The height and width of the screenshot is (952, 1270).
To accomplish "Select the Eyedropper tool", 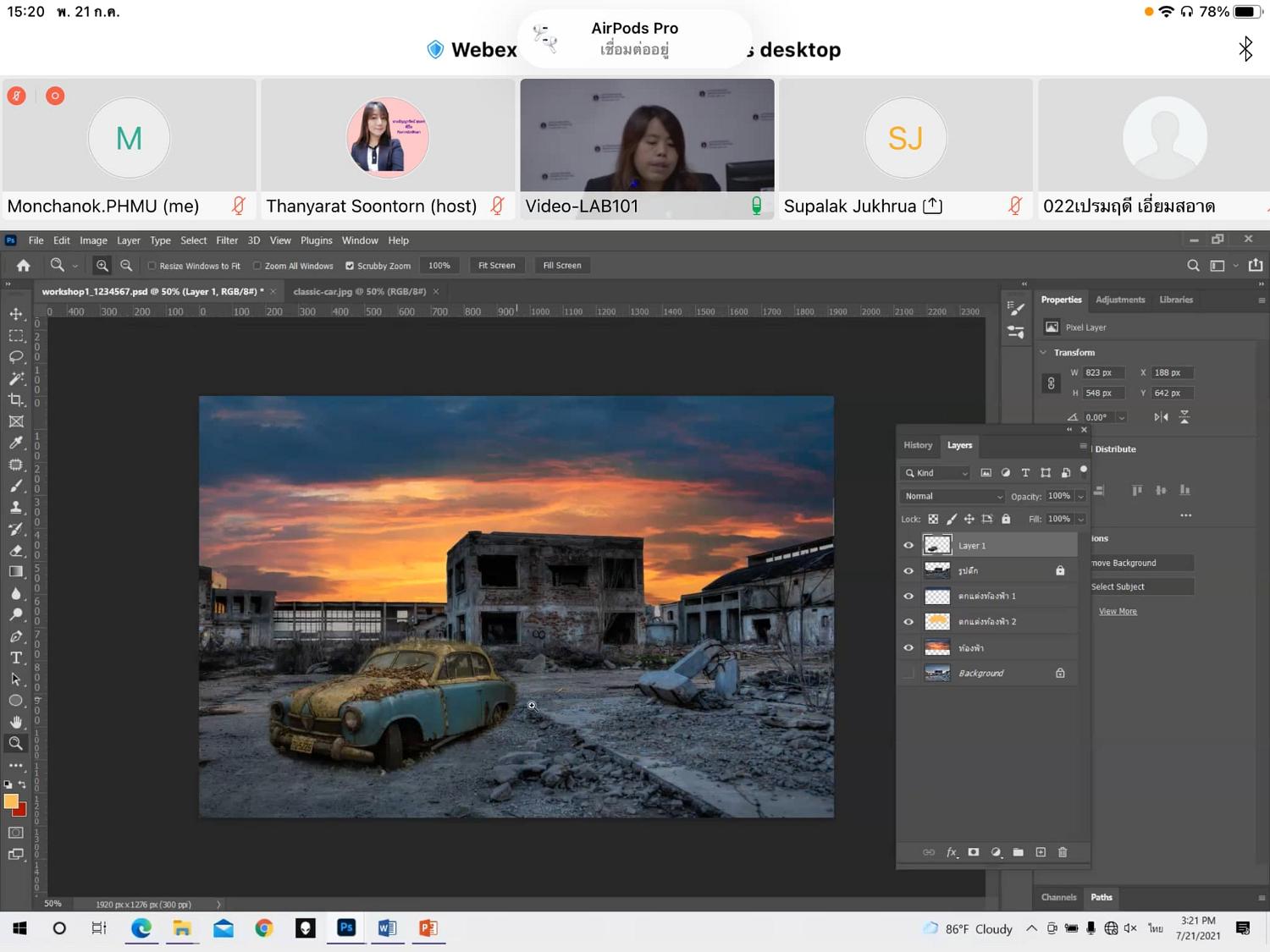I will 16,443.
